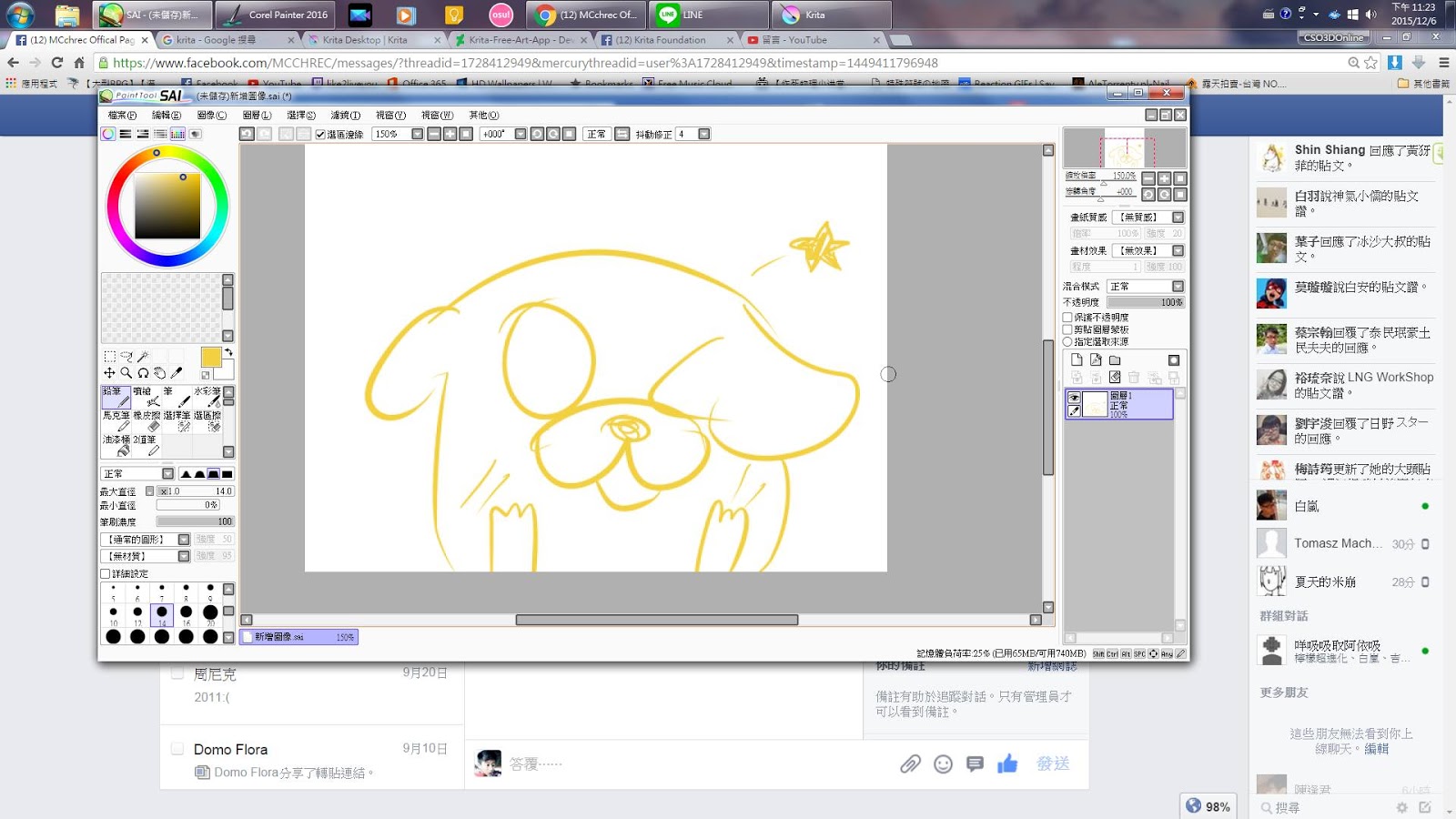Zoom in with navigator plus button
This screenshot has width=1456, height=819.
(x=1164, y=178)
